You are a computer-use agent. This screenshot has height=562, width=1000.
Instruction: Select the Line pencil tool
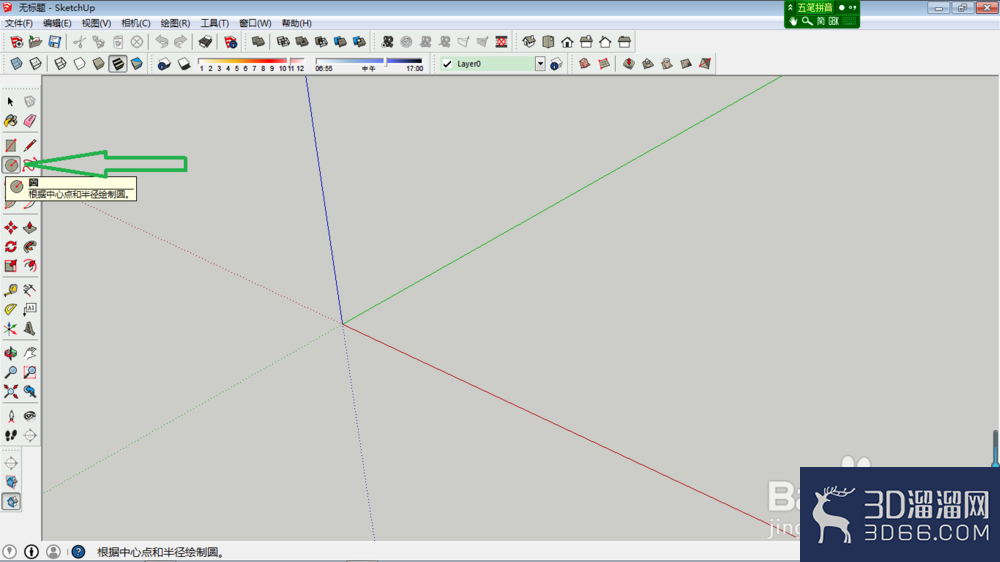tap(30, 146)
